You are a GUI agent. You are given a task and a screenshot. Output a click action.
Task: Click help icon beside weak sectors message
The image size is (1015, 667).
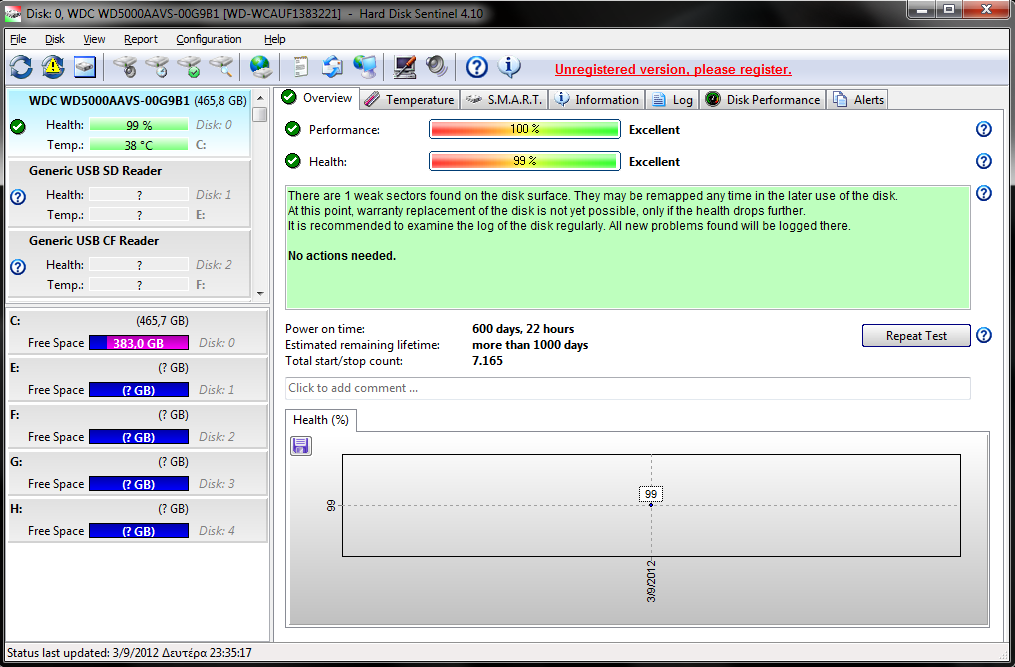click(x=983, y=193)
